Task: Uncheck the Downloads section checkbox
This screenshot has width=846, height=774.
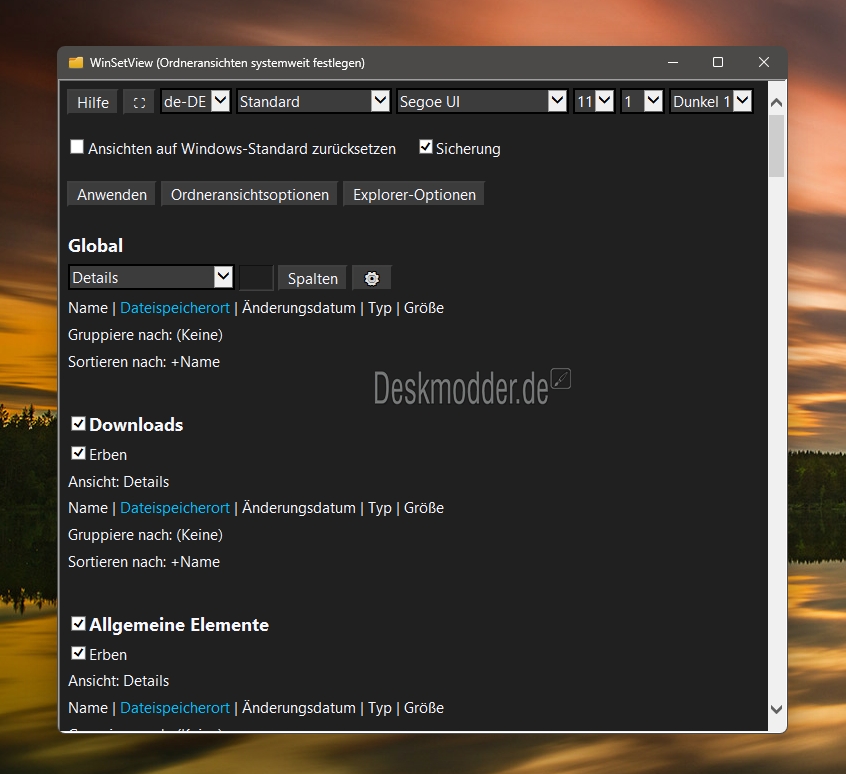Action: point(78,423)
